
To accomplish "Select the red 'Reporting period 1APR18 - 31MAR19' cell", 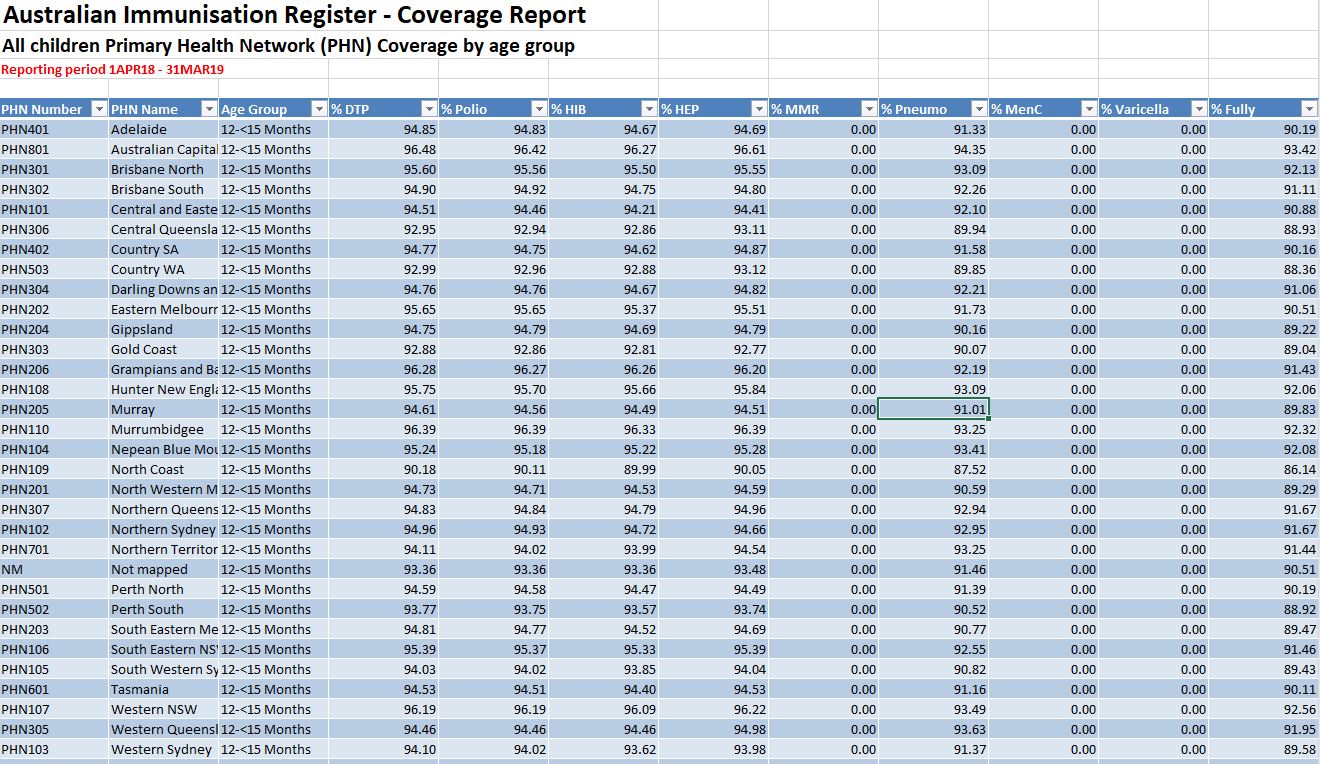I will [112, 70].
